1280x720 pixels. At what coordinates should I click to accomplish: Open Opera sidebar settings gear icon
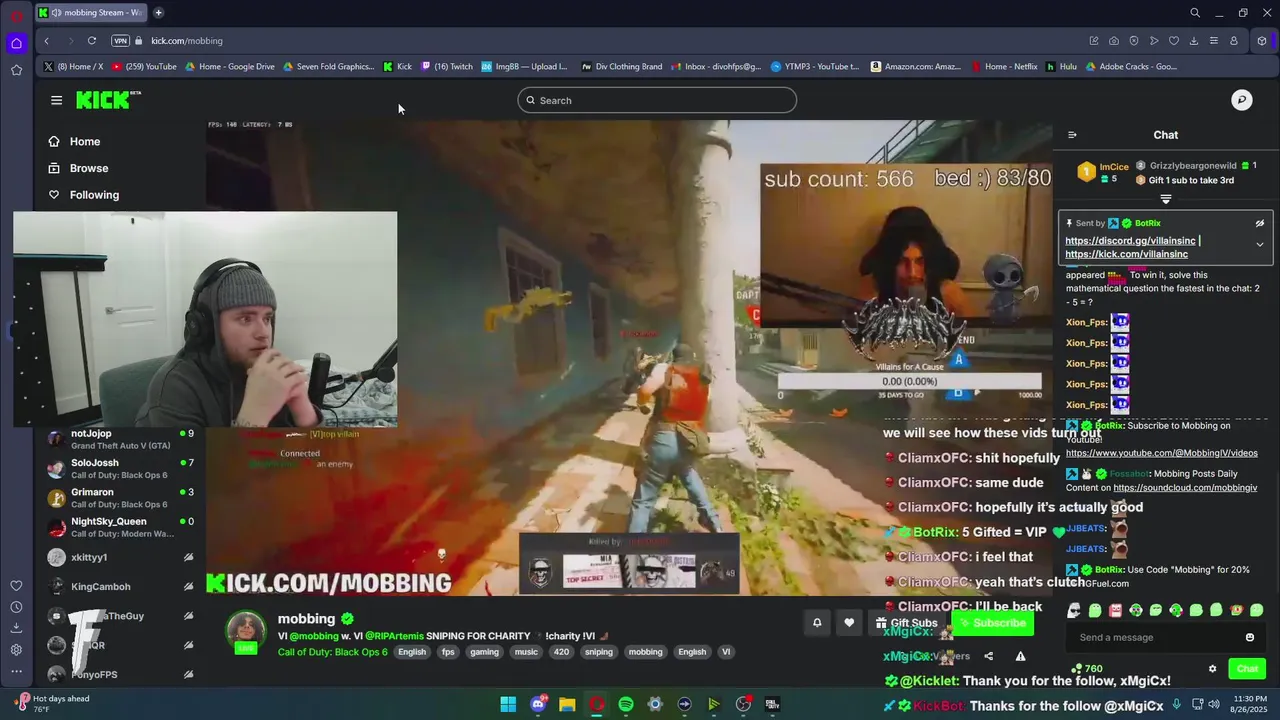[x=16, y=649]
